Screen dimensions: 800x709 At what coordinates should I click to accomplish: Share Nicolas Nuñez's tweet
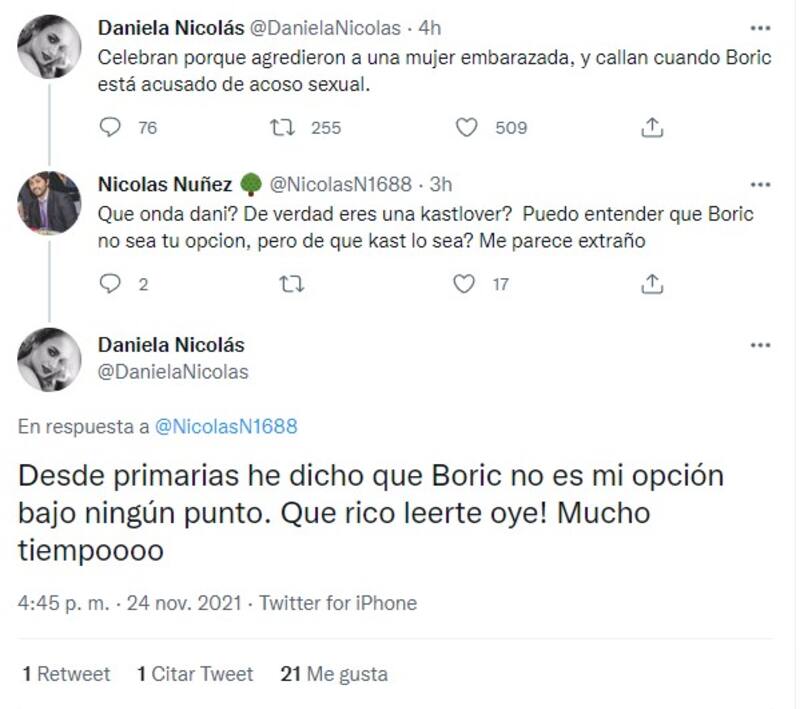[x=652, y=284]
